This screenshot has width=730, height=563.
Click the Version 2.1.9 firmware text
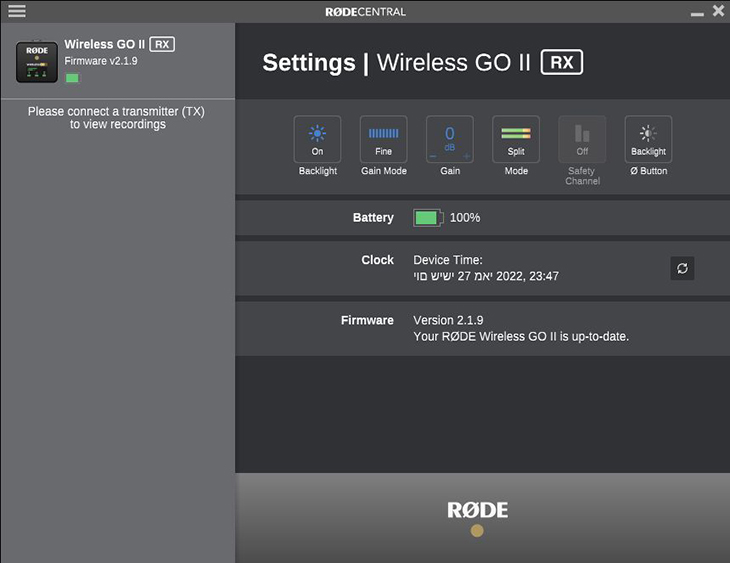448,320
